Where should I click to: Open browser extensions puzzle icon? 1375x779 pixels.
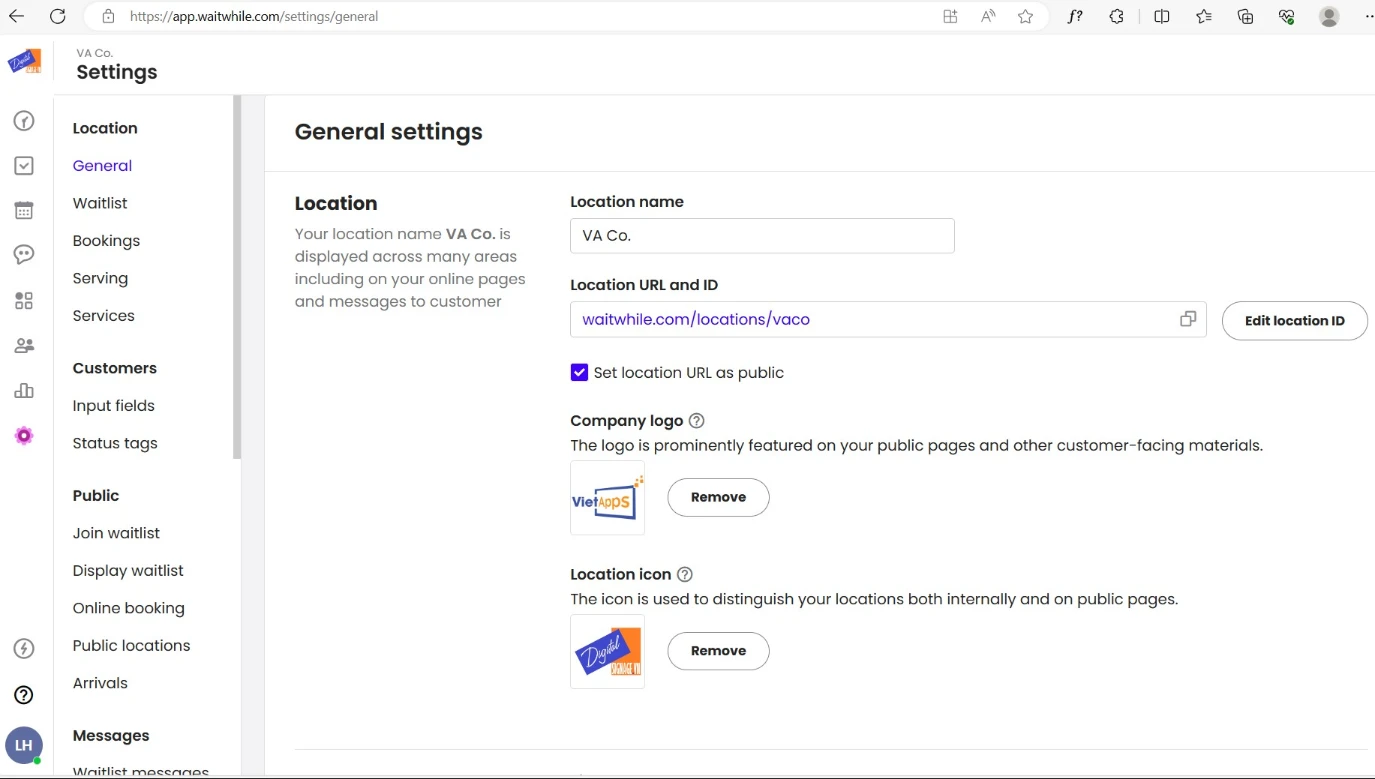click(x=1117, y=16)
